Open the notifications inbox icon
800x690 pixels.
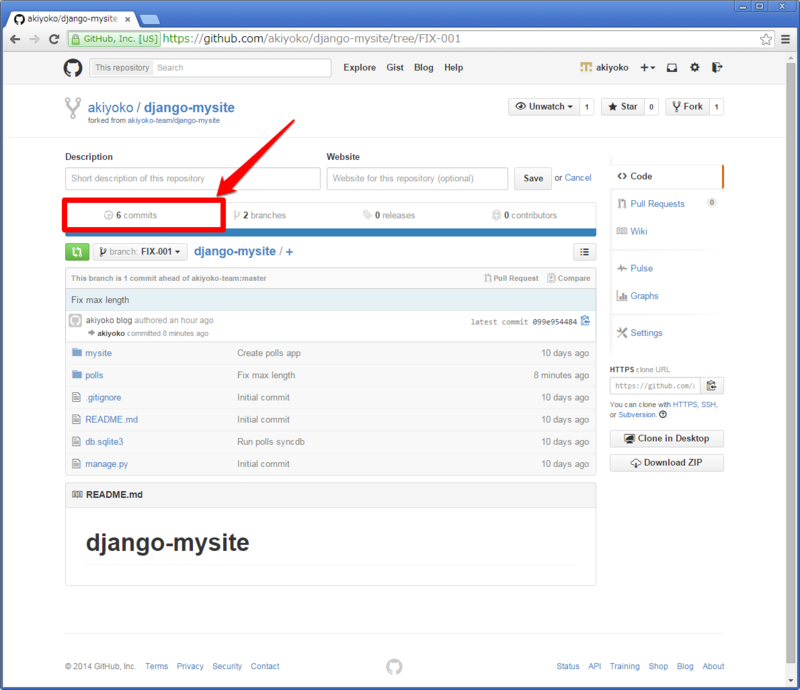(672, 67)
